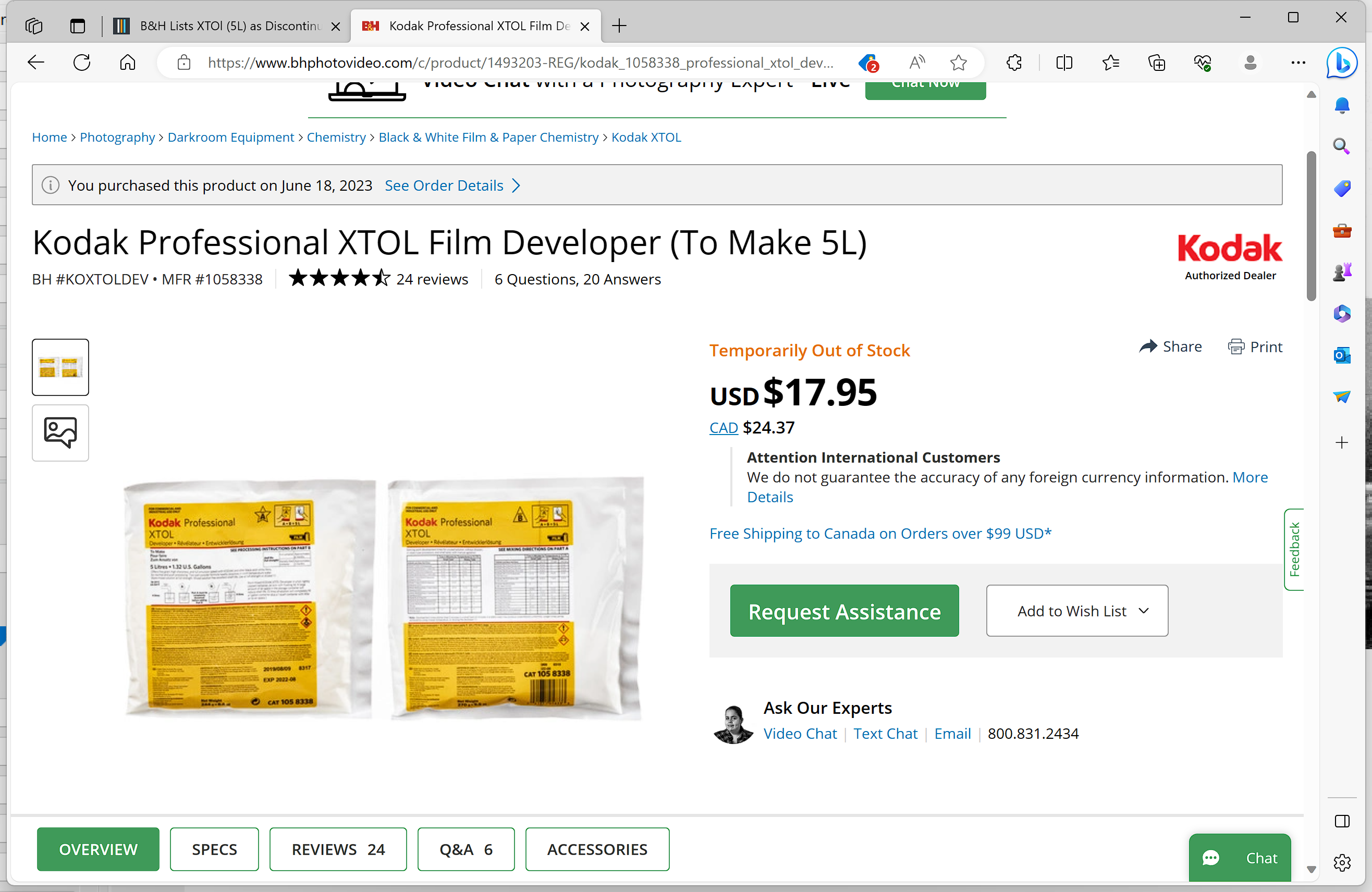
Task: Open tab actions menu icon
Action: tap(77, 26)
